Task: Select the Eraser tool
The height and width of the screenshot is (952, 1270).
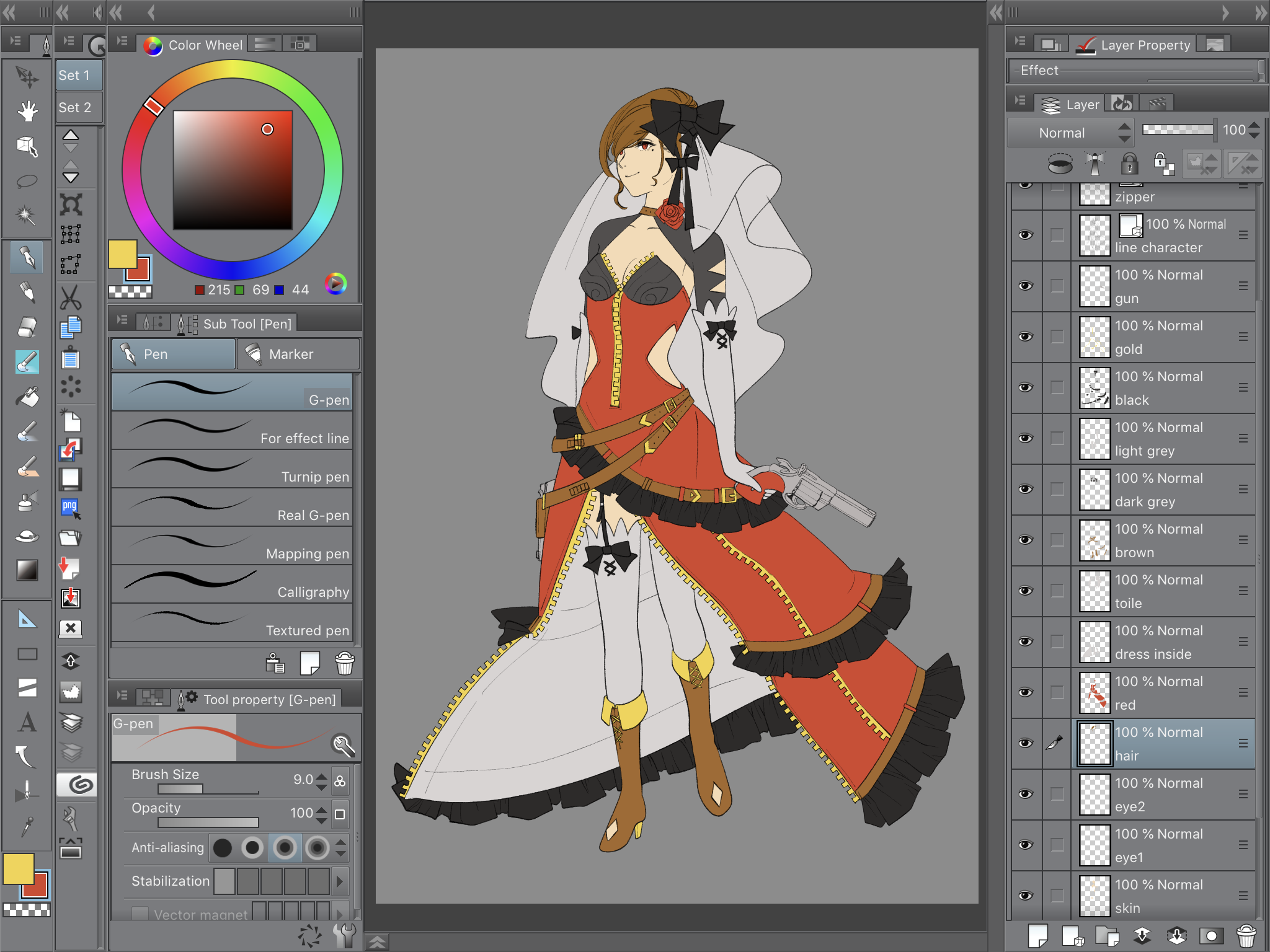Action: pos(27,327)
